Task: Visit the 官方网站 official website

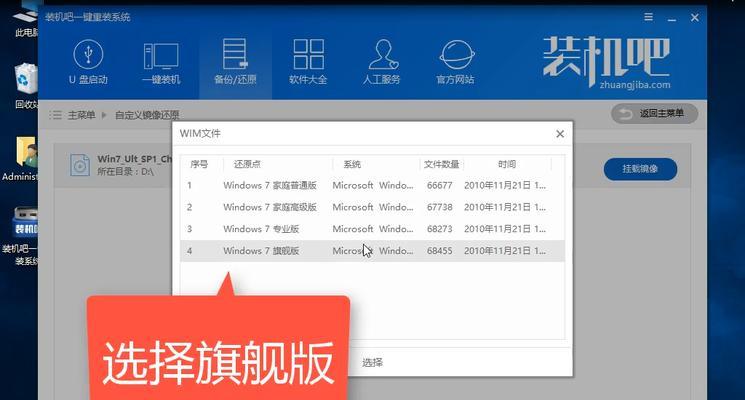Action: coord(455,62)
